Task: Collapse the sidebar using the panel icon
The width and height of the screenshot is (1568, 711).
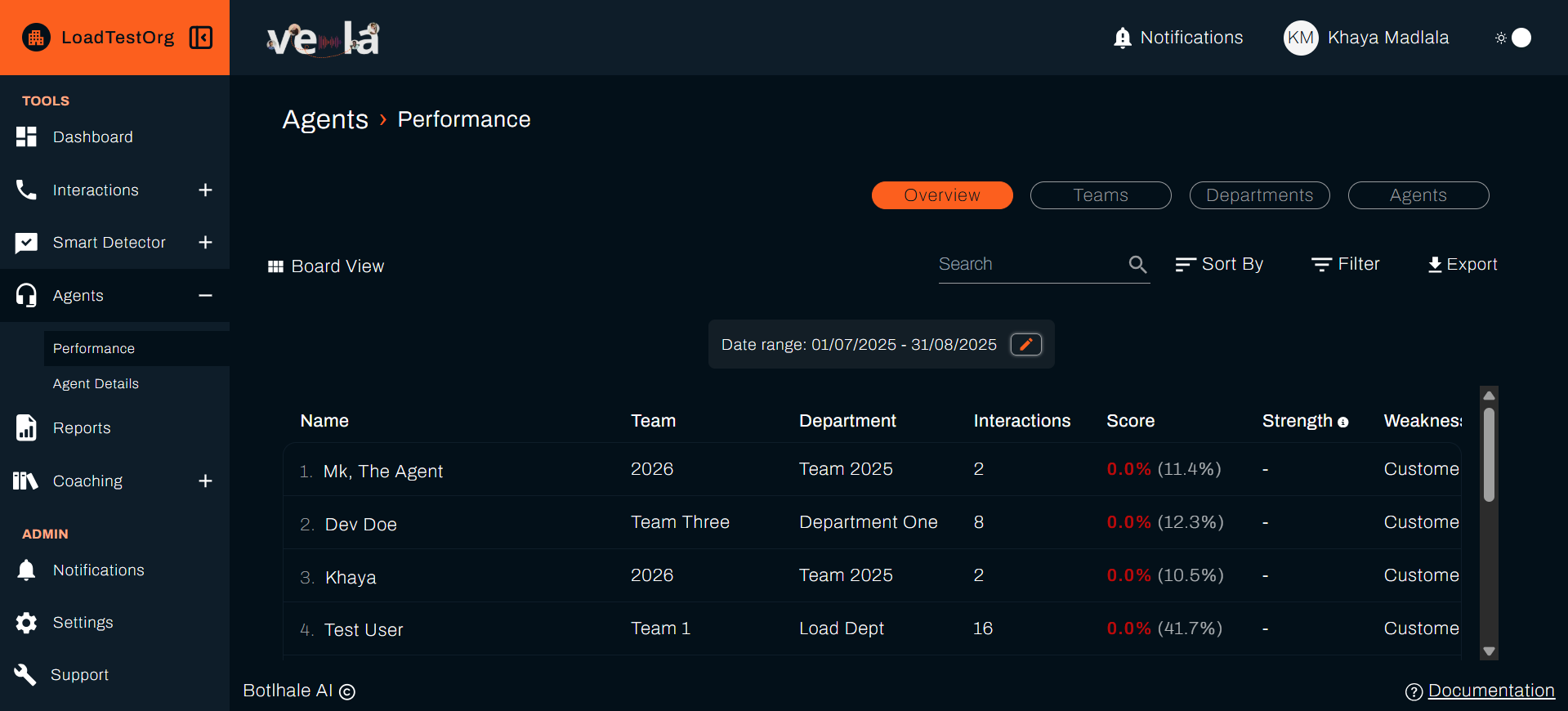Action: 201,38
